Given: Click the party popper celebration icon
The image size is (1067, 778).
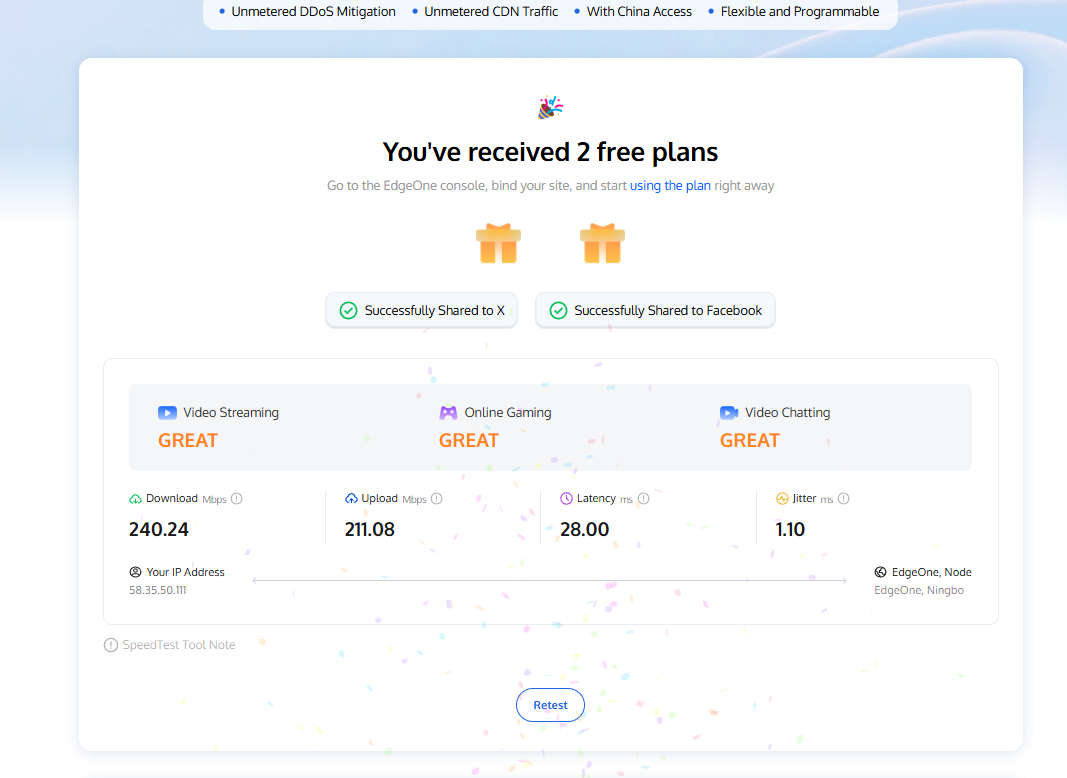Looking at the screenshot, I should click(x=551, y=108).
